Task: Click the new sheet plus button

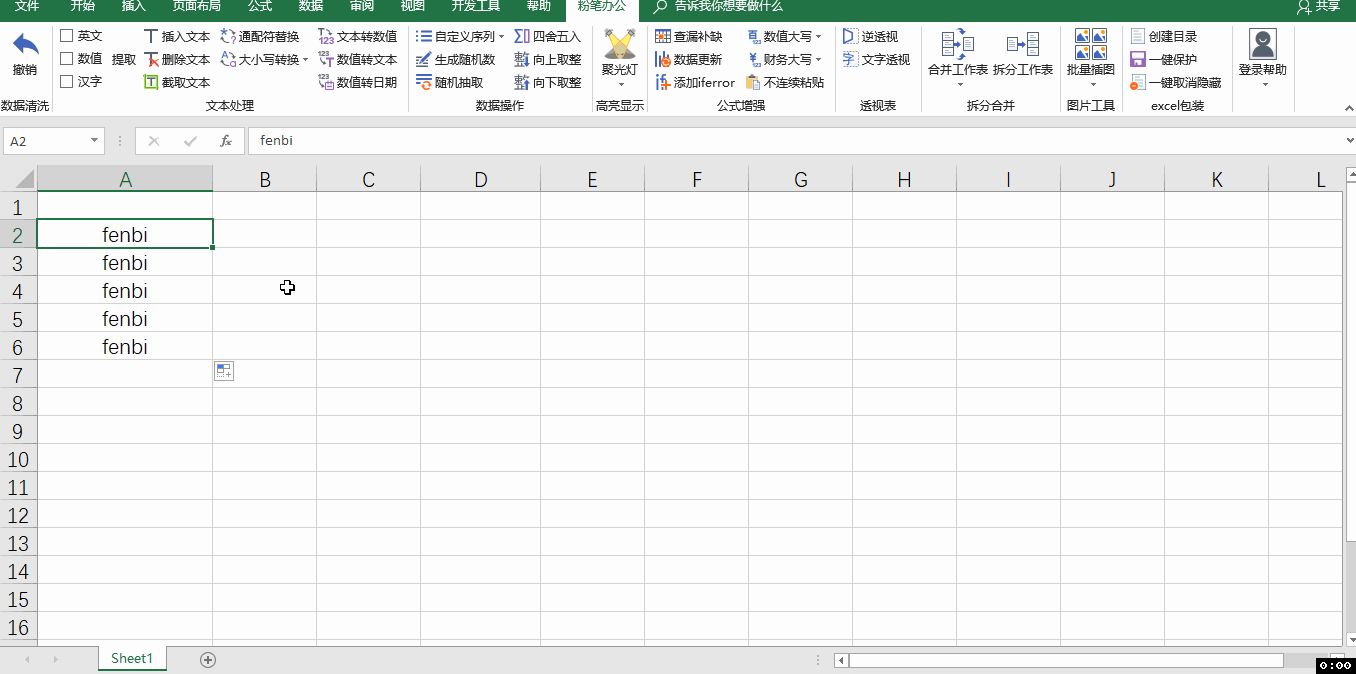Action: click(x=207, y=659)
